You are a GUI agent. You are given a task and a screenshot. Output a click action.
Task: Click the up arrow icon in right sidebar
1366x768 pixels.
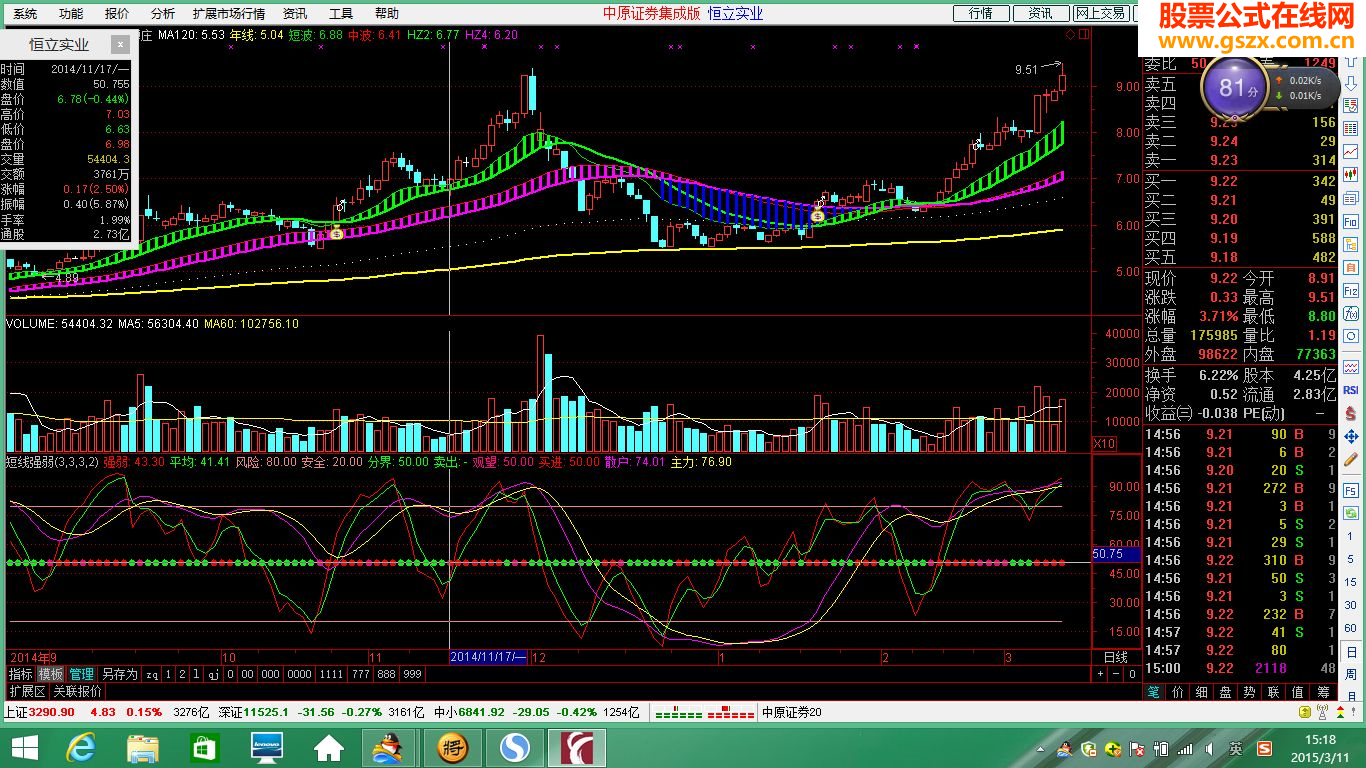1352,60
